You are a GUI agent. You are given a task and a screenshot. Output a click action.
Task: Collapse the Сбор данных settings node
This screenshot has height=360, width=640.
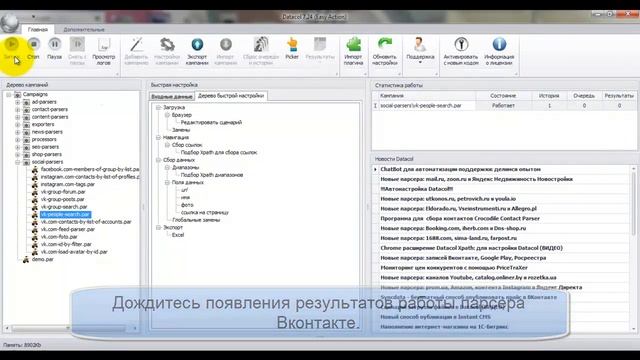pos(158,160)
